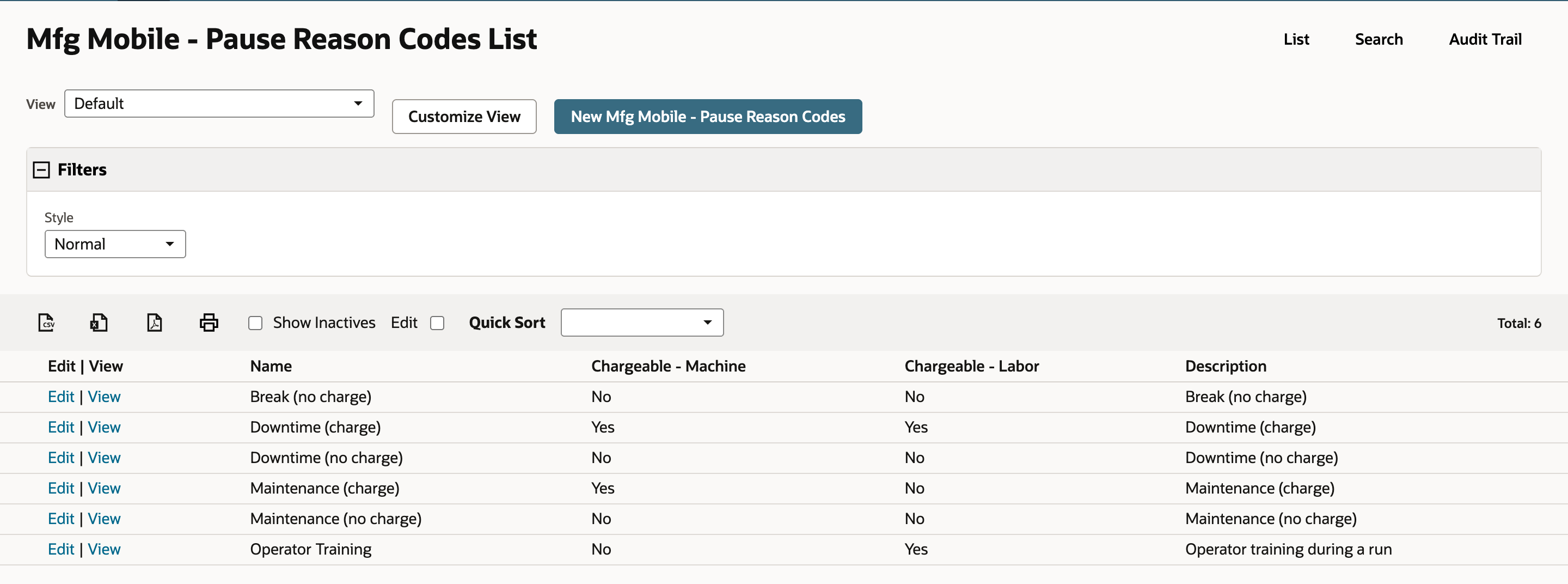Select the 'Operator training during a run' description
This screenshot has height=584, width=1568.
coord(1288,549)
